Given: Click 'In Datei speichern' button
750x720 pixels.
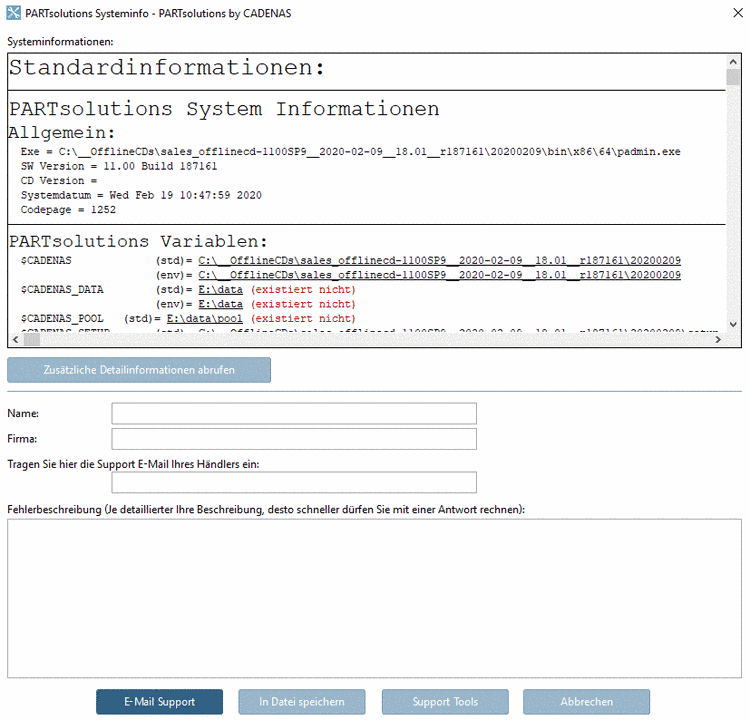Looking at the screenshot, I should [302, 701].
